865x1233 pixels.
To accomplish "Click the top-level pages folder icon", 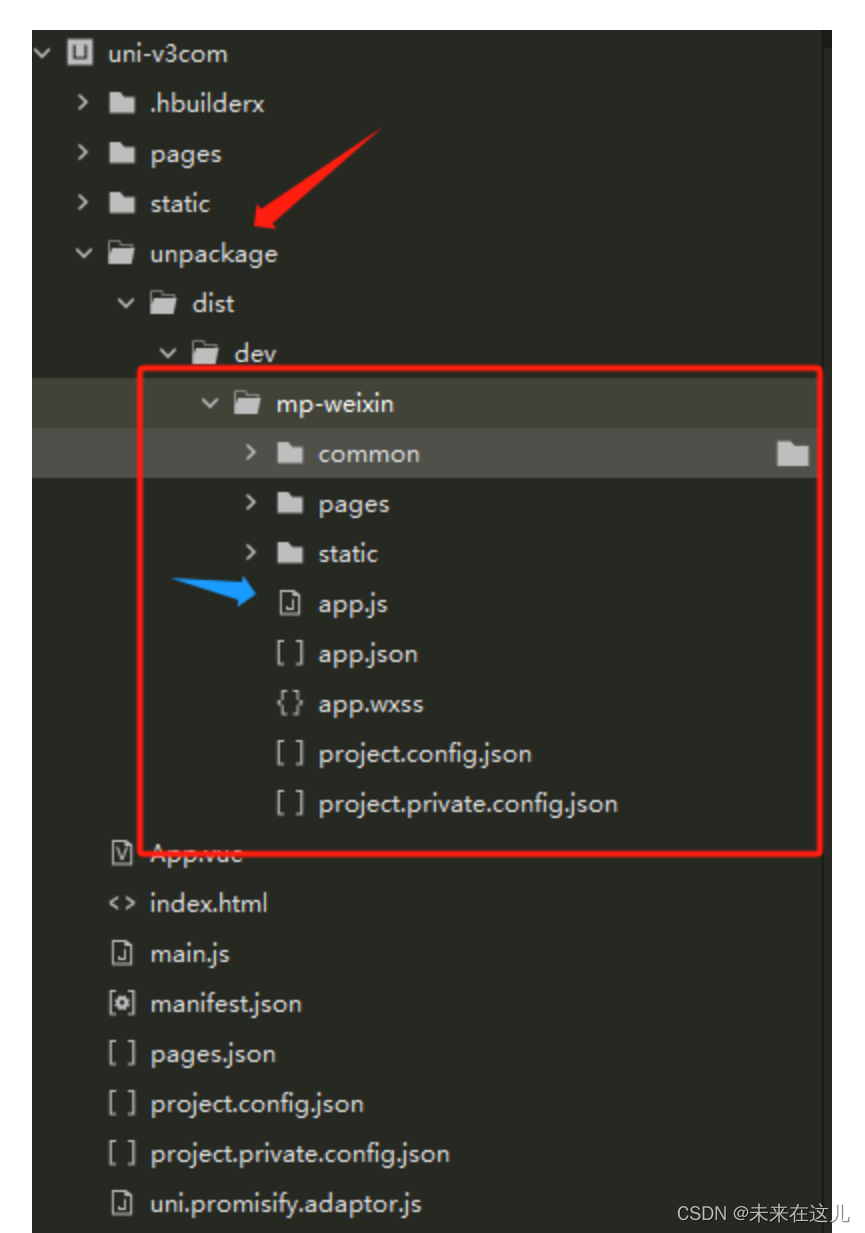I will pyautogui.click(x=122, y=153).
